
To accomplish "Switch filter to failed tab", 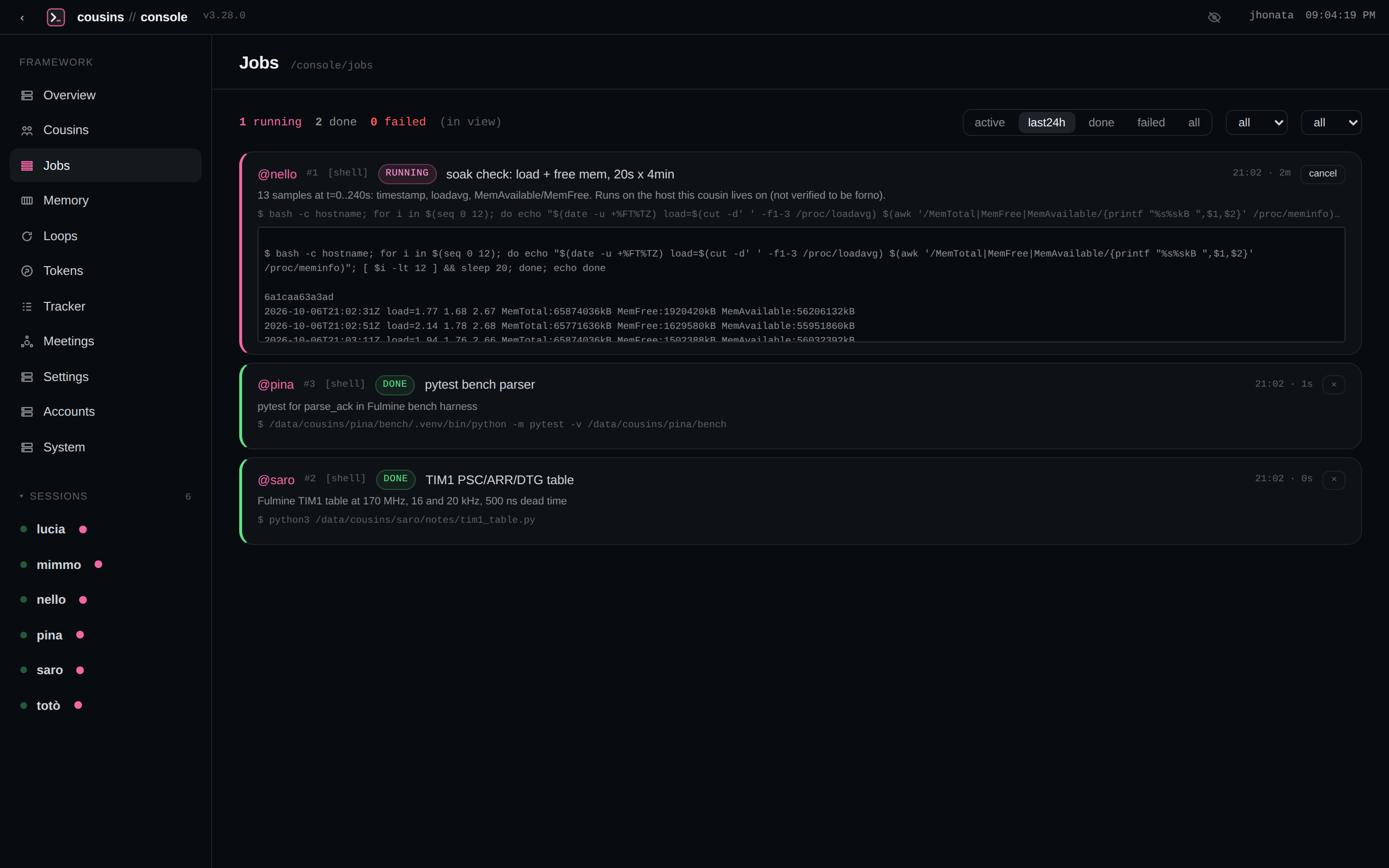I will (x=1151, y=122).
